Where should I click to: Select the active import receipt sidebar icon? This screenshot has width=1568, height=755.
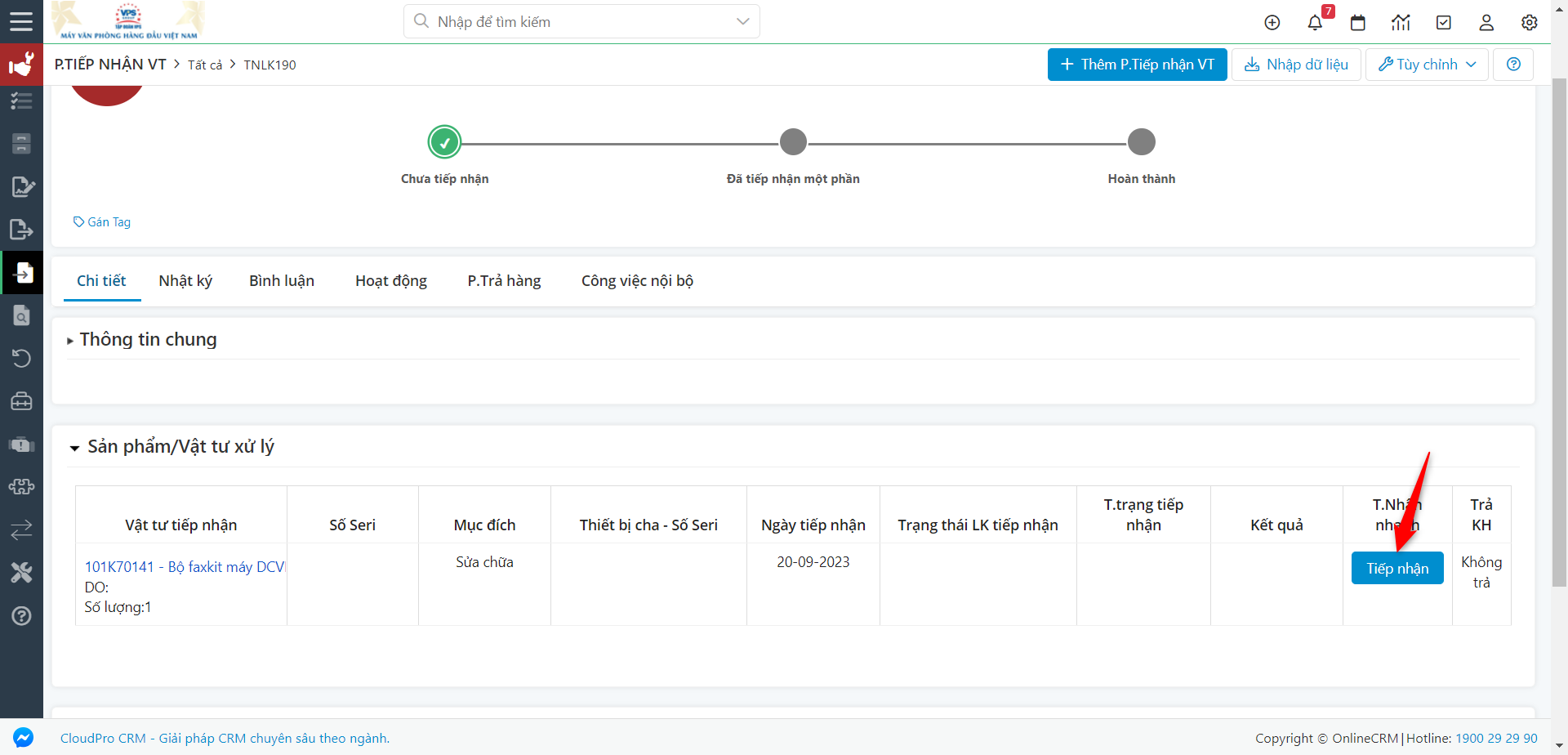point(22,272)
